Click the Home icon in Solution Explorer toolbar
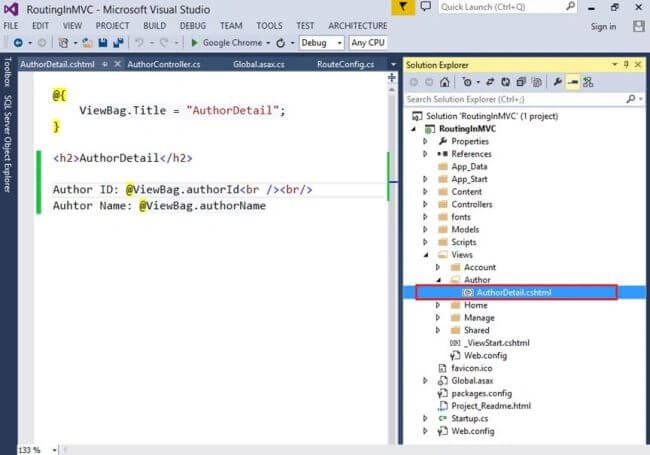Image resolution: width=650 pixels, height=455 pixels. click(x=444, y=82)
